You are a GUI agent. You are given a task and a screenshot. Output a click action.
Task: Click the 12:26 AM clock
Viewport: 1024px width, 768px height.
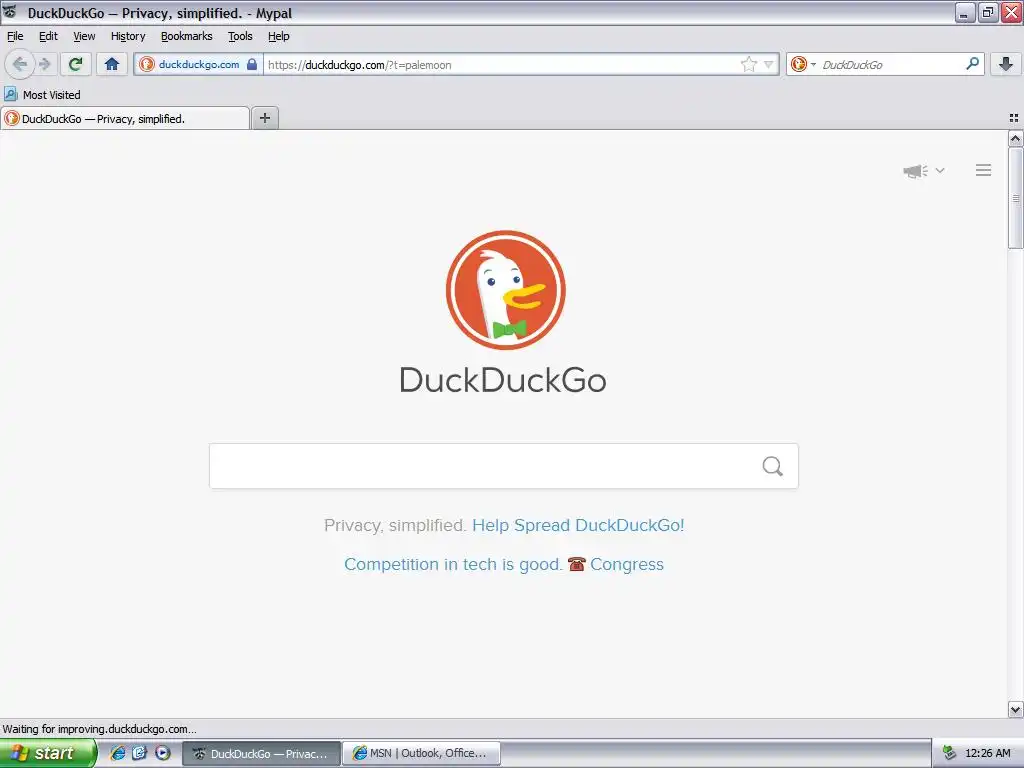coord(987,753)
